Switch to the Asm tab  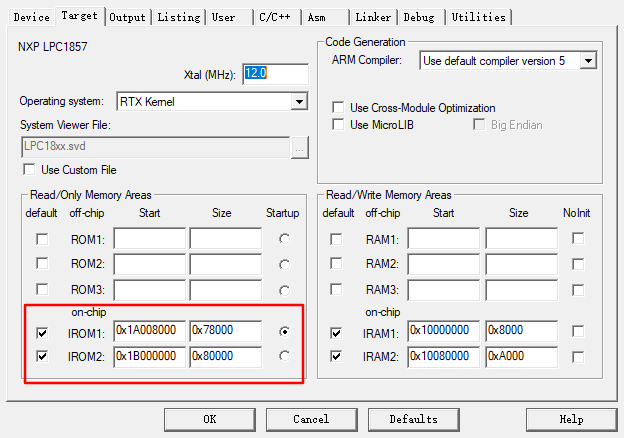tap(325, 17)
